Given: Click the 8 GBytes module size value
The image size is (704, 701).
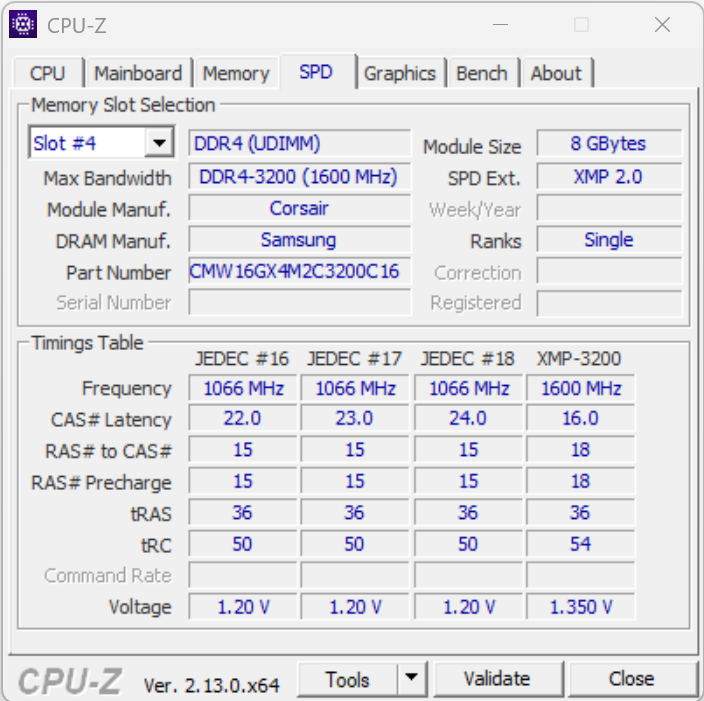Looking at the screenshot, I should [x=609, y=143].
